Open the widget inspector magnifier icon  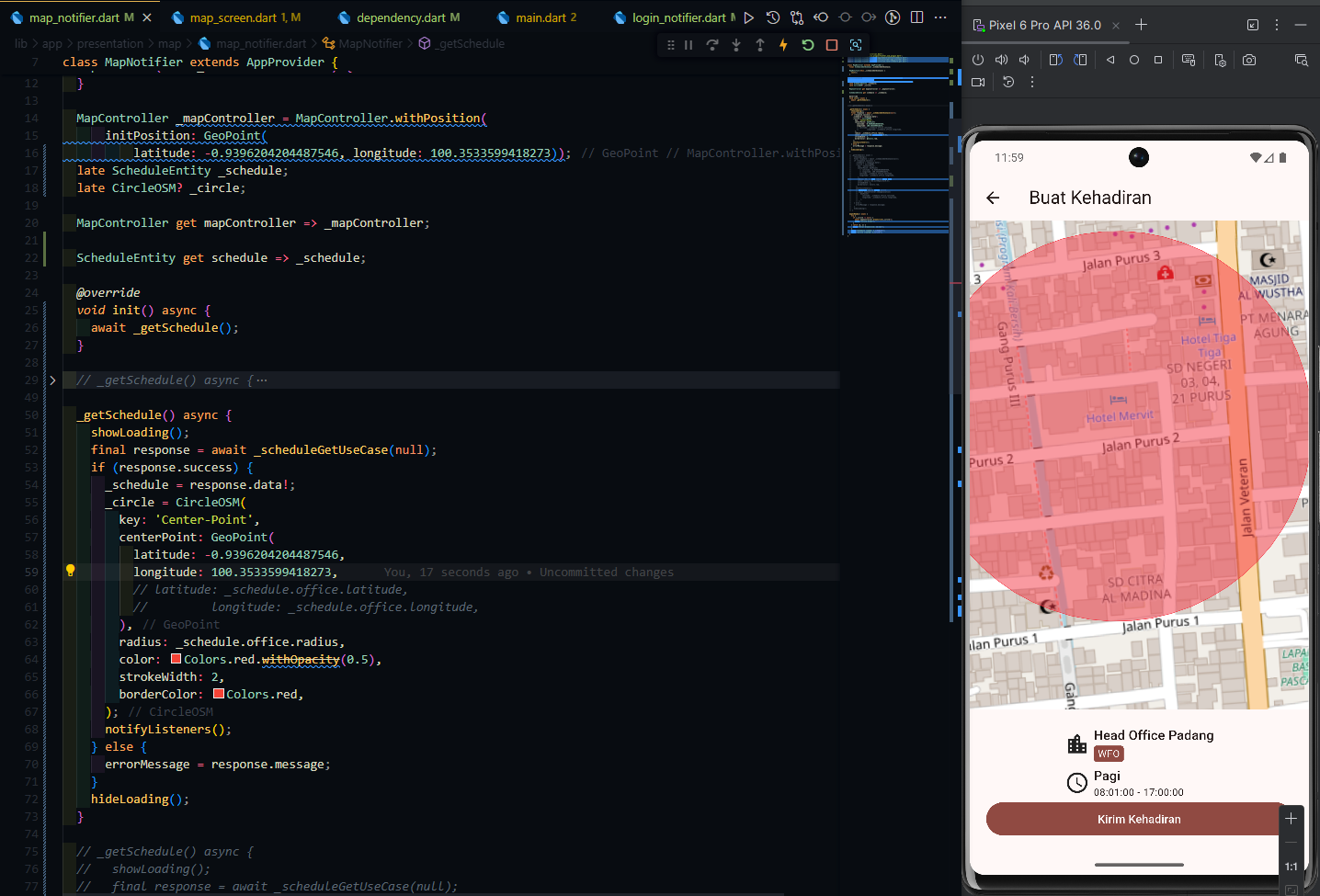856,44
